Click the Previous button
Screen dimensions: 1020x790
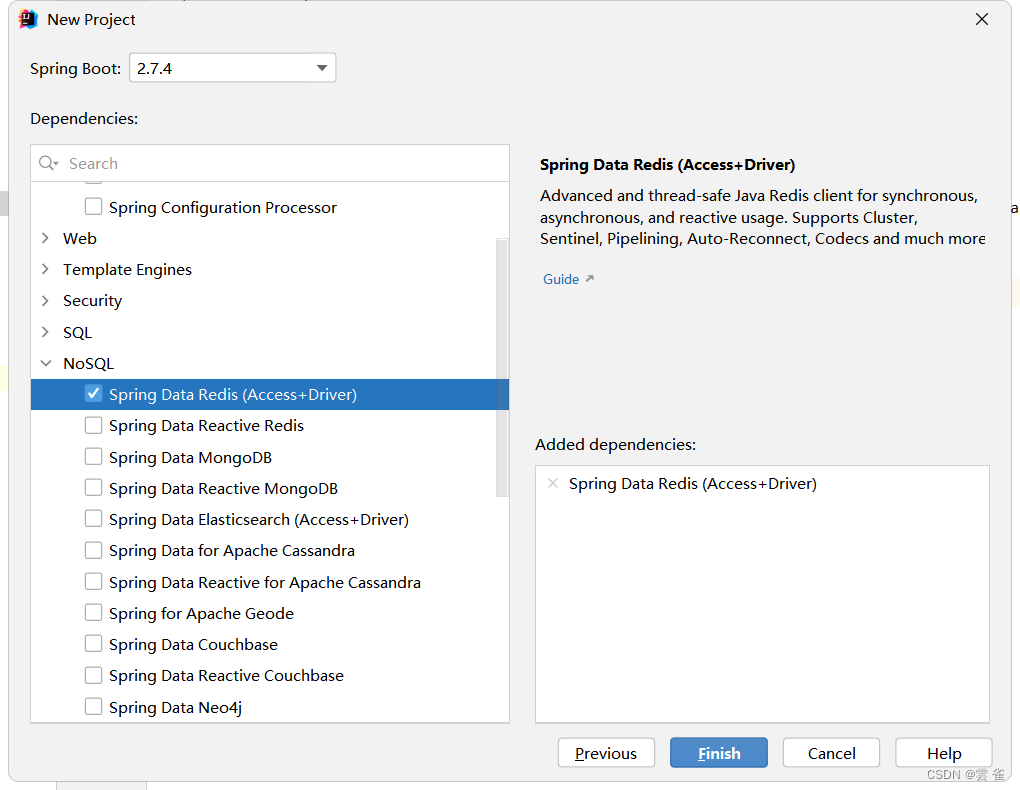tap(606, 753)
